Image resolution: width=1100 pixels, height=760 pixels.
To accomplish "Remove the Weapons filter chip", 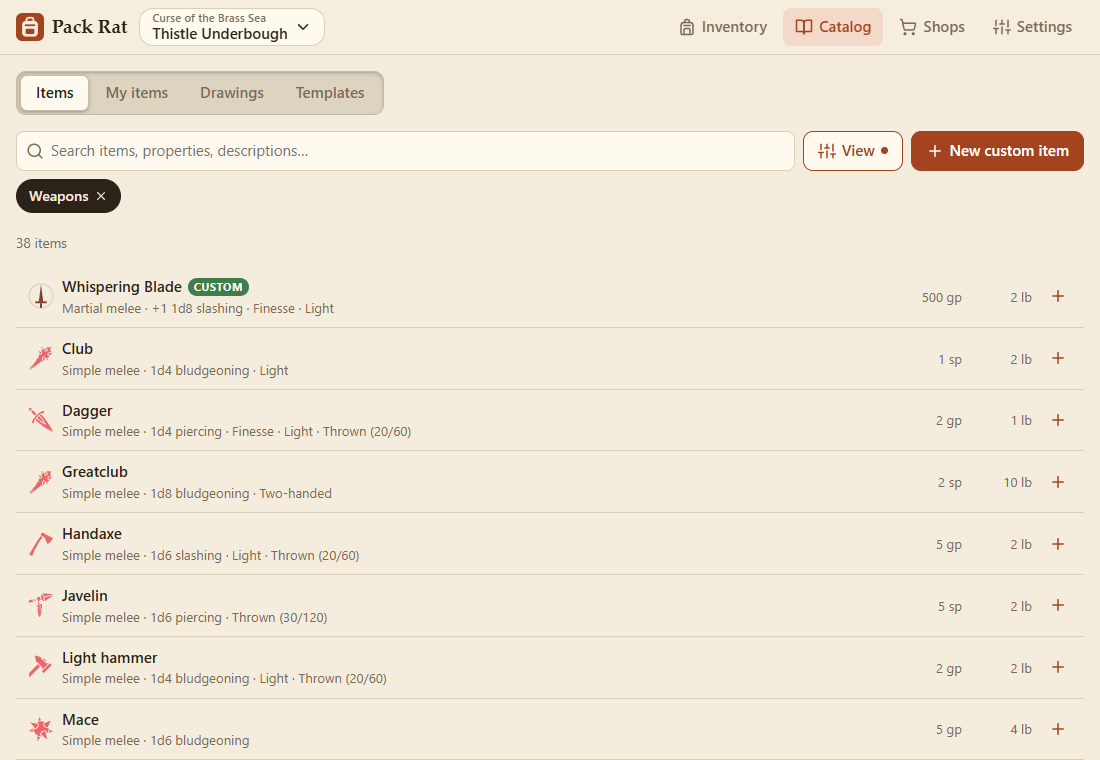I will (101, 196).
